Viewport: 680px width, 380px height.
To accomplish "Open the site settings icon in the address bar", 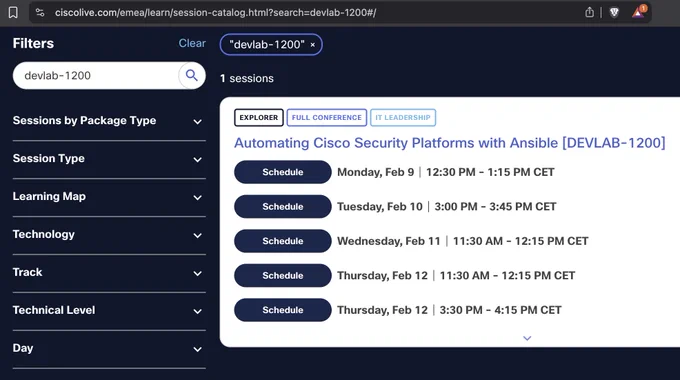I will pyautogui.click(x=40, y=13).
